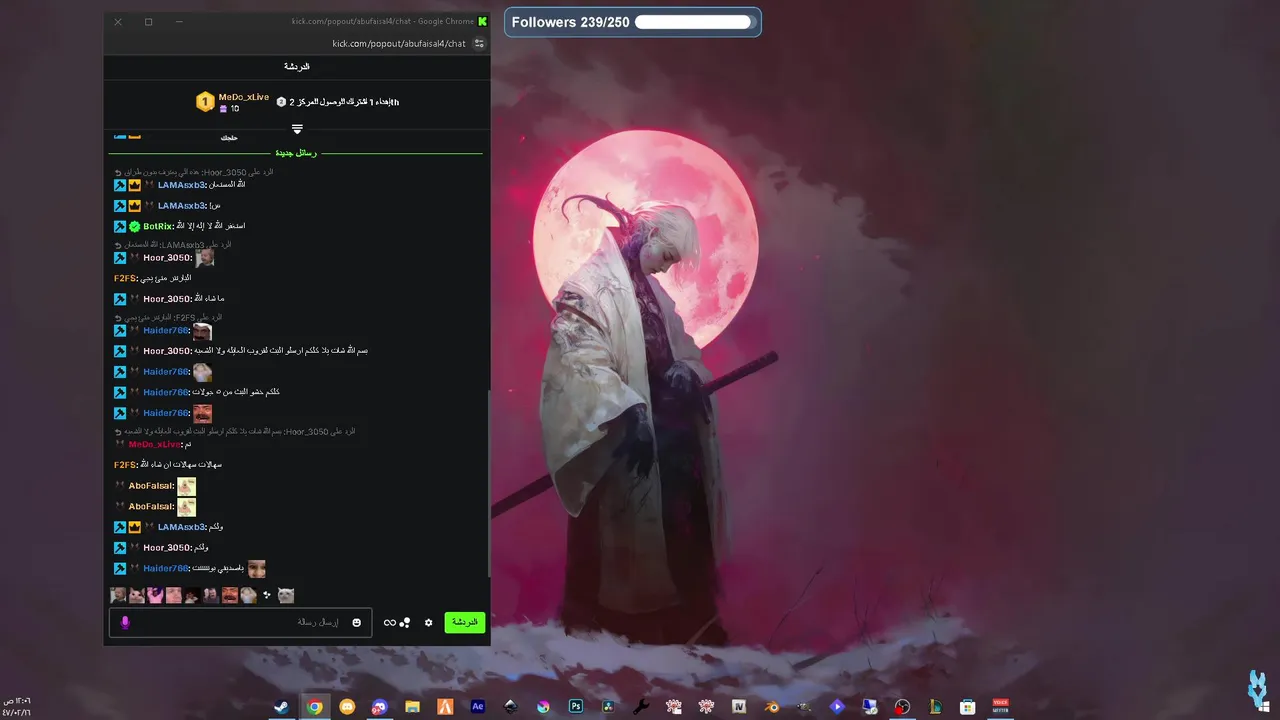The image size is (1280, 720).
Task: Click the green verified badge beside BotRix
Action: tap(134, 226)
